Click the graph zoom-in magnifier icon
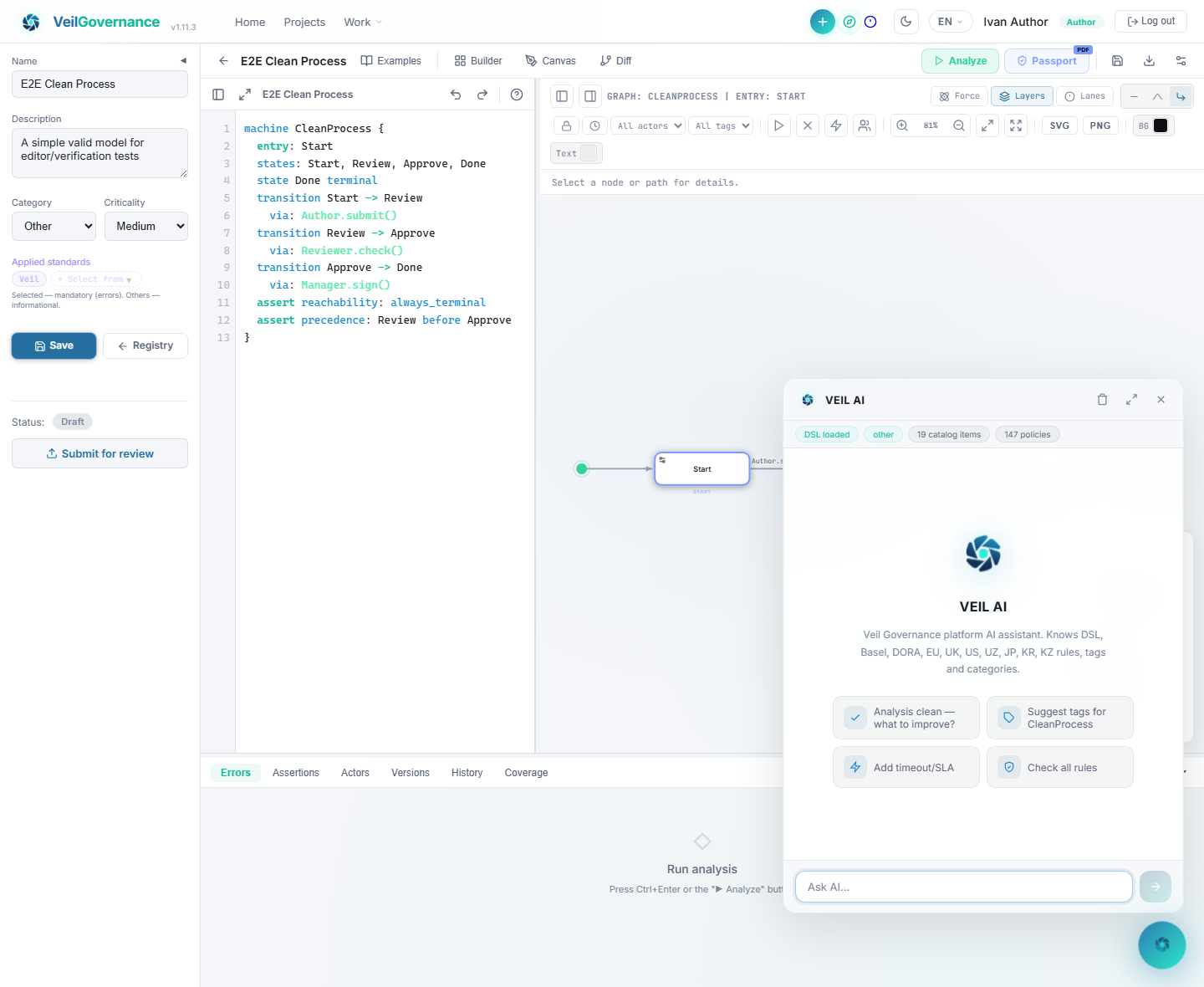This screenshot has height=987, width=1204. 902,125
